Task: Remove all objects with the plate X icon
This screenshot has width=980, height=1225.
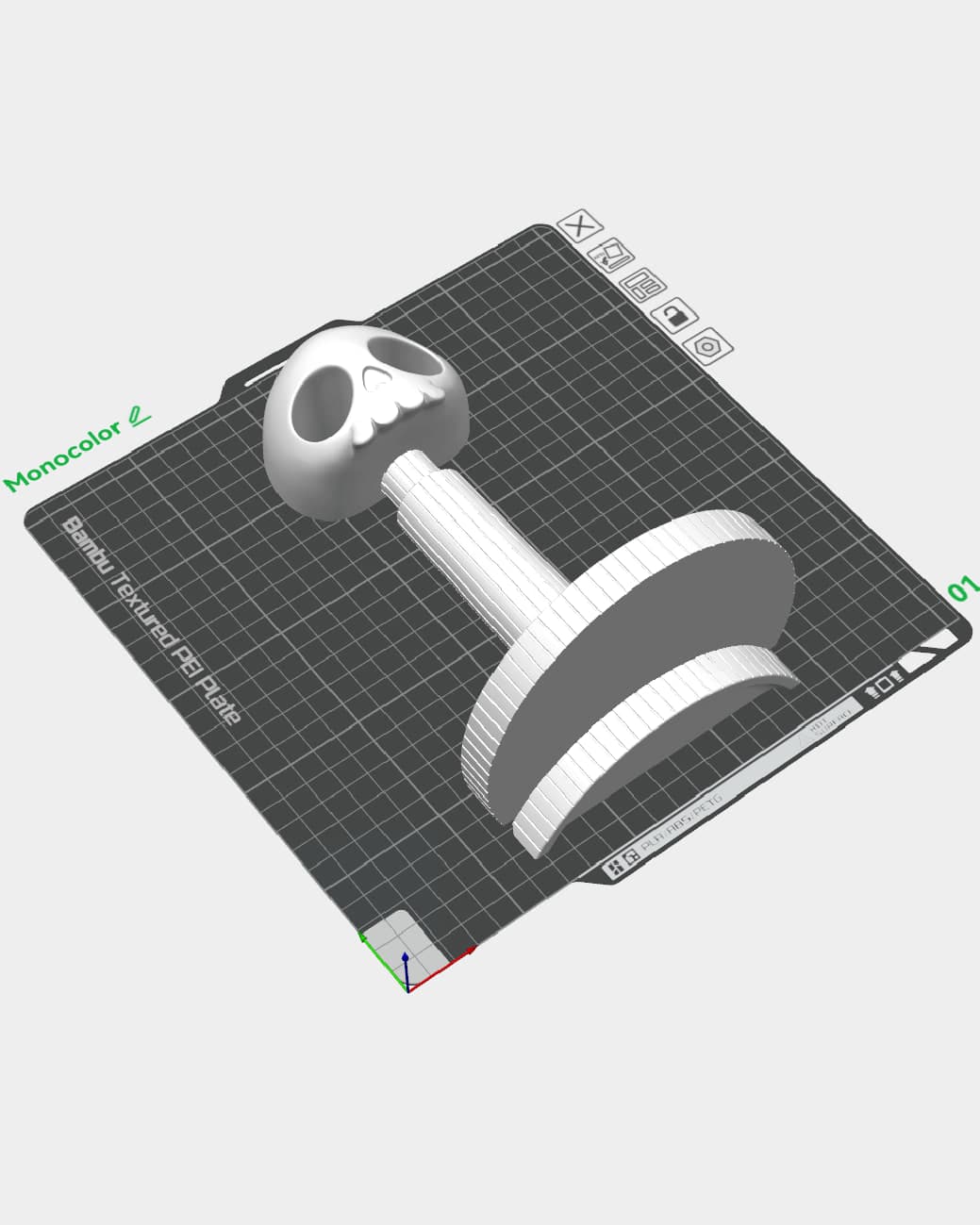Action: tap(580, 226)
